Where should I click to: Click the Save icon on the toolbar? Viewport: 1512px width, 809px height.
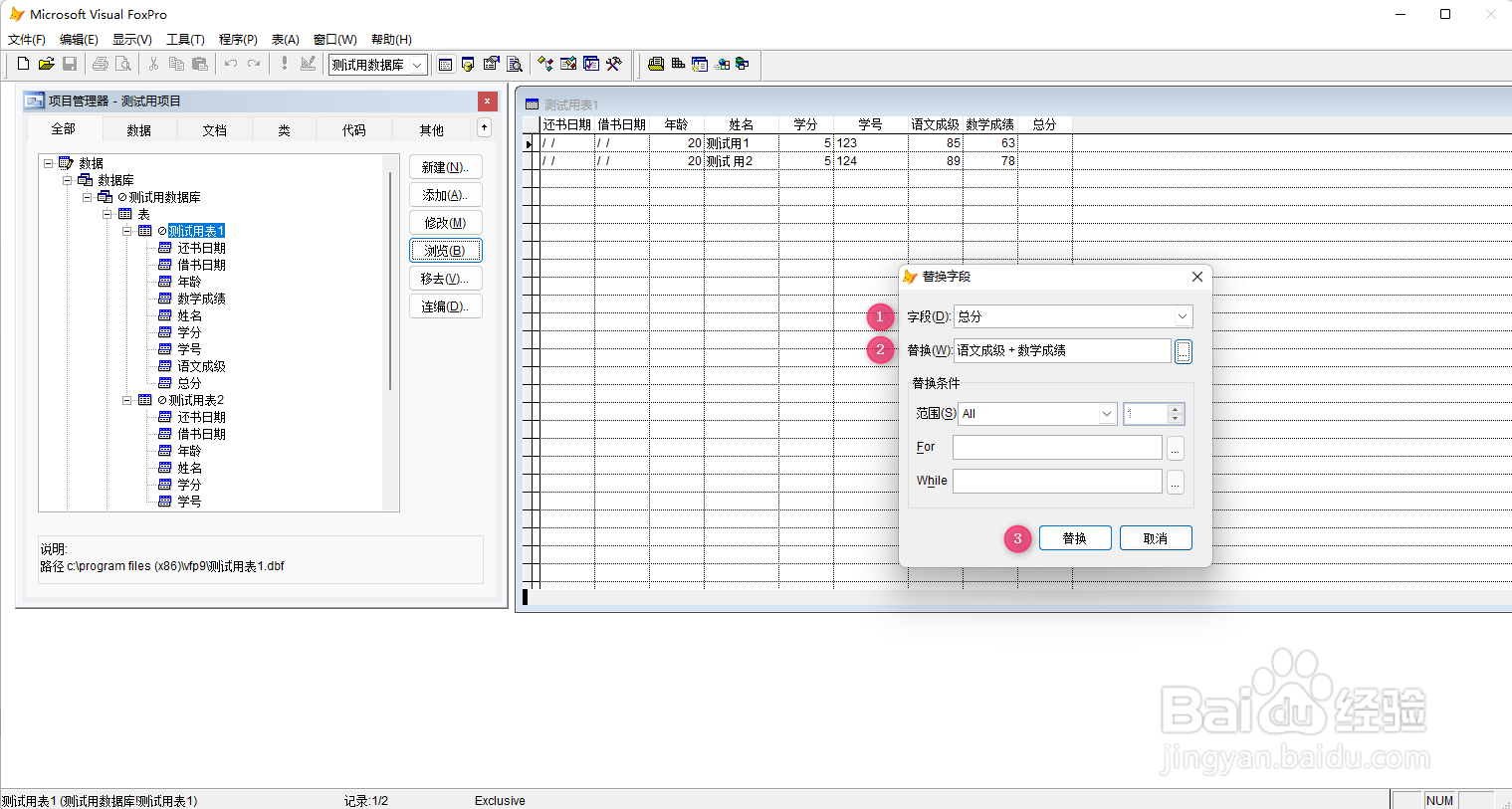pos(70,64)
